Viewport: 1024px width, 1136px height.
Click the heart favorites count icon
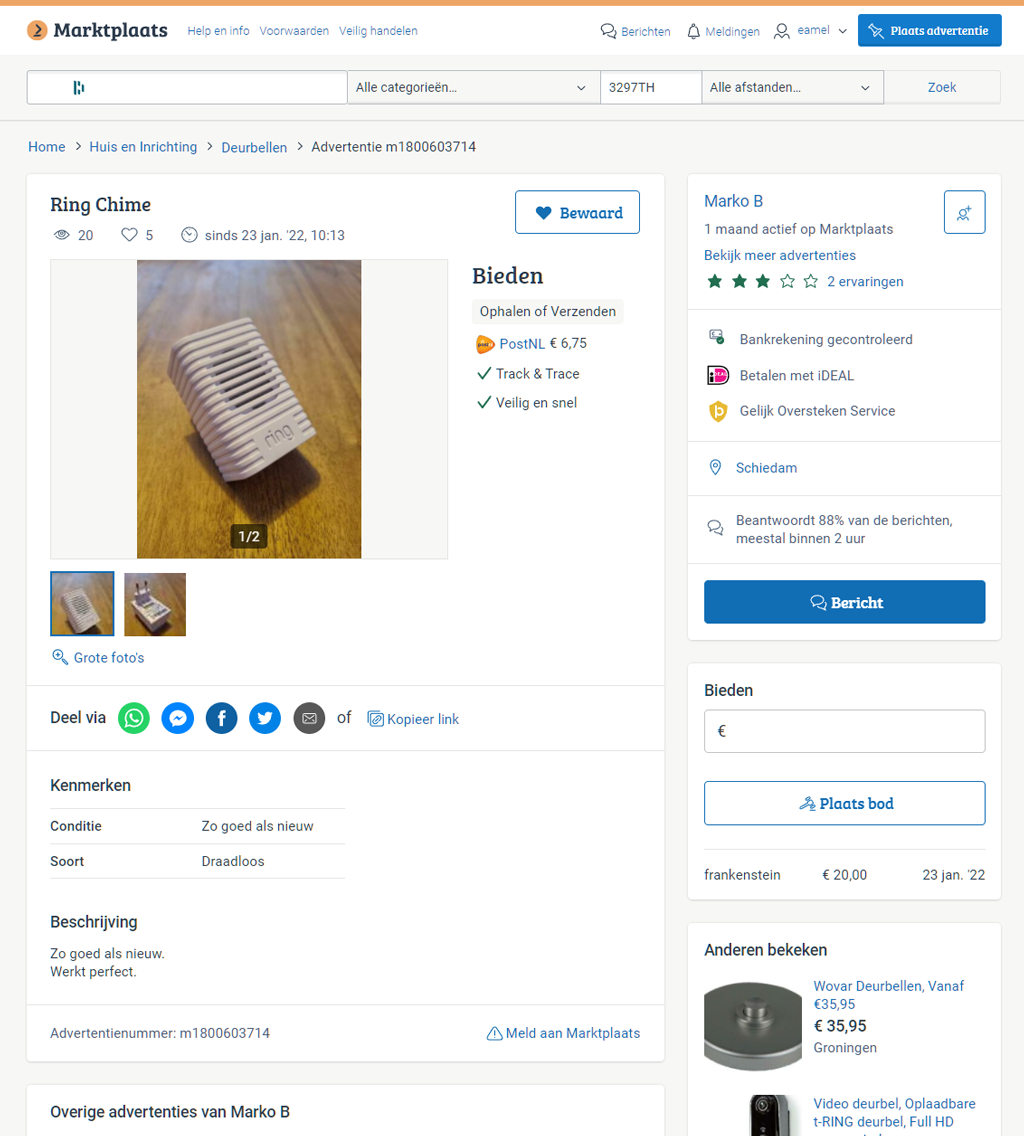tap(129, 235)
